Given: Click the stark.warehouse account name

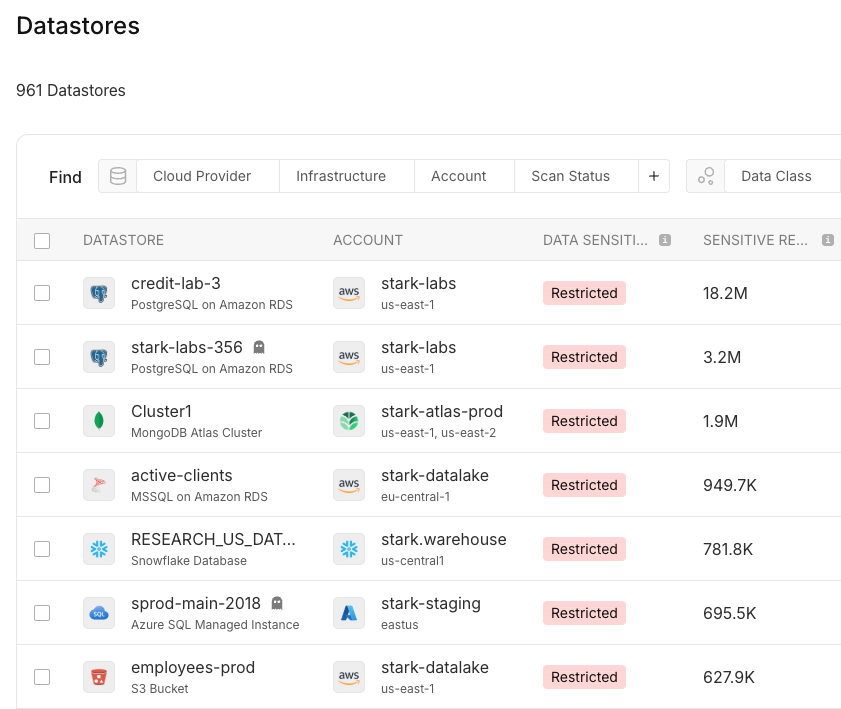Looking at the screenshot, I should 444,539.
